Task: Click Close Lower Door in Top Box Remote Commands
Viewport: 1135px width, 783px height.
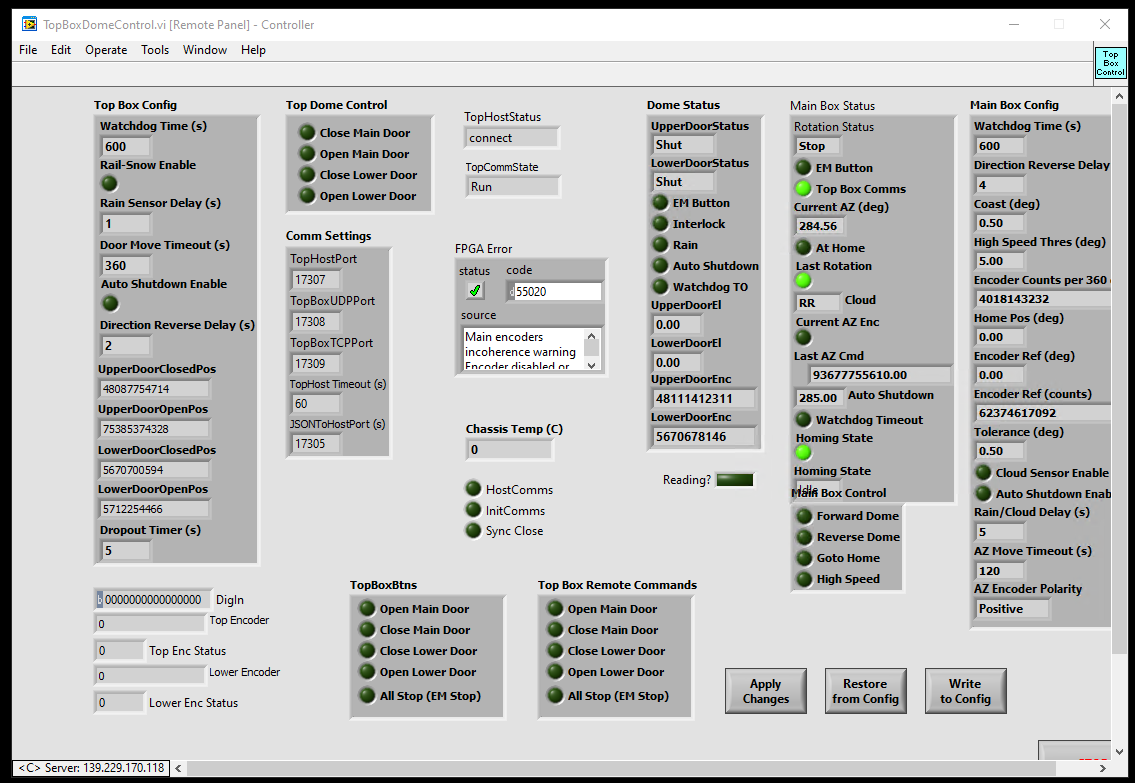Action: (x=555, y=651)
